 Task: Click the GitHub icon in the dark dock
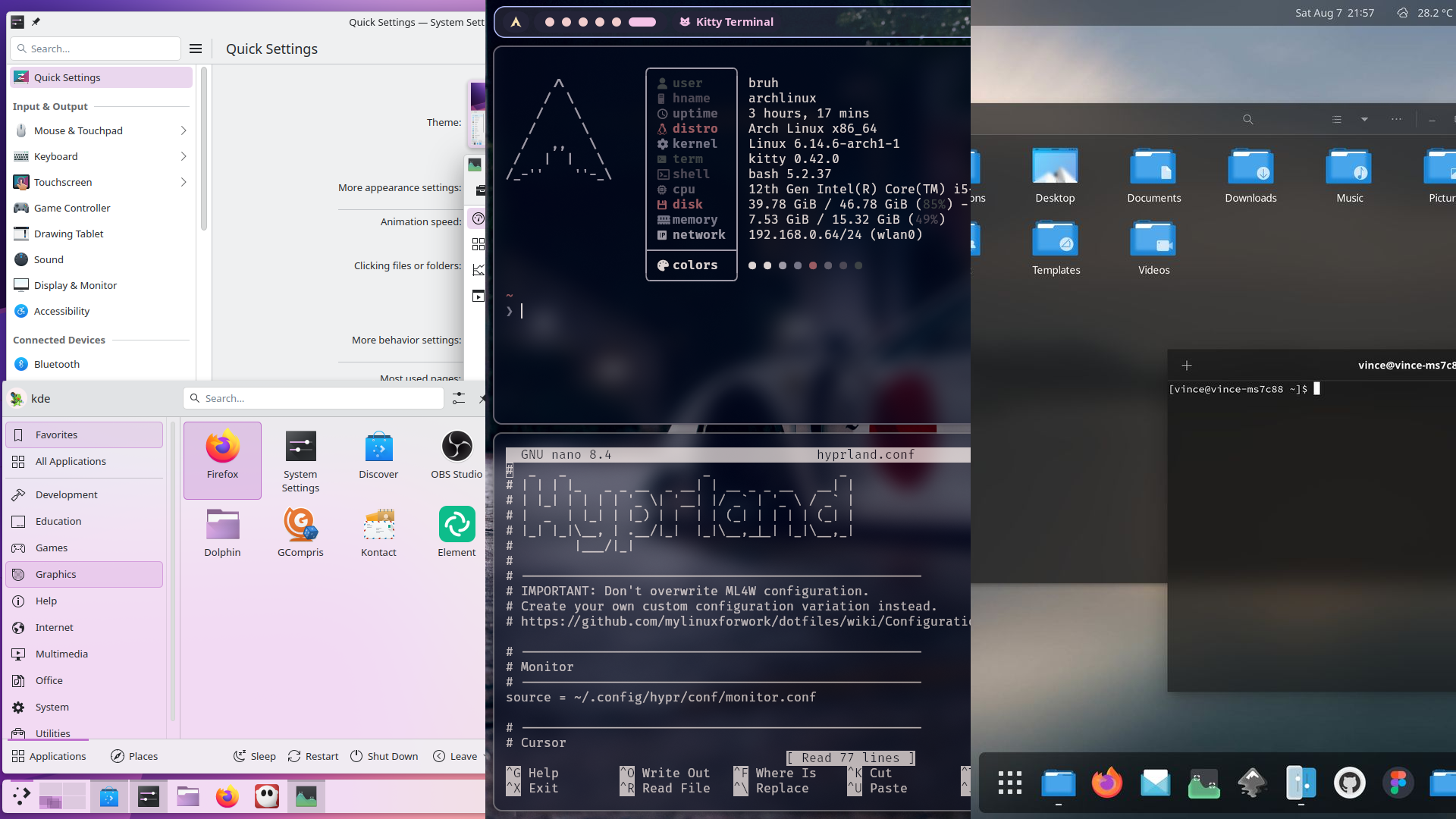click(1350, 783)
